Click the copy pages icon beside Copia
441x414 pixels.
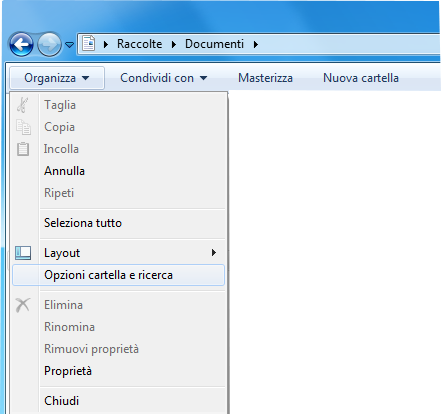tap(23, 127)
